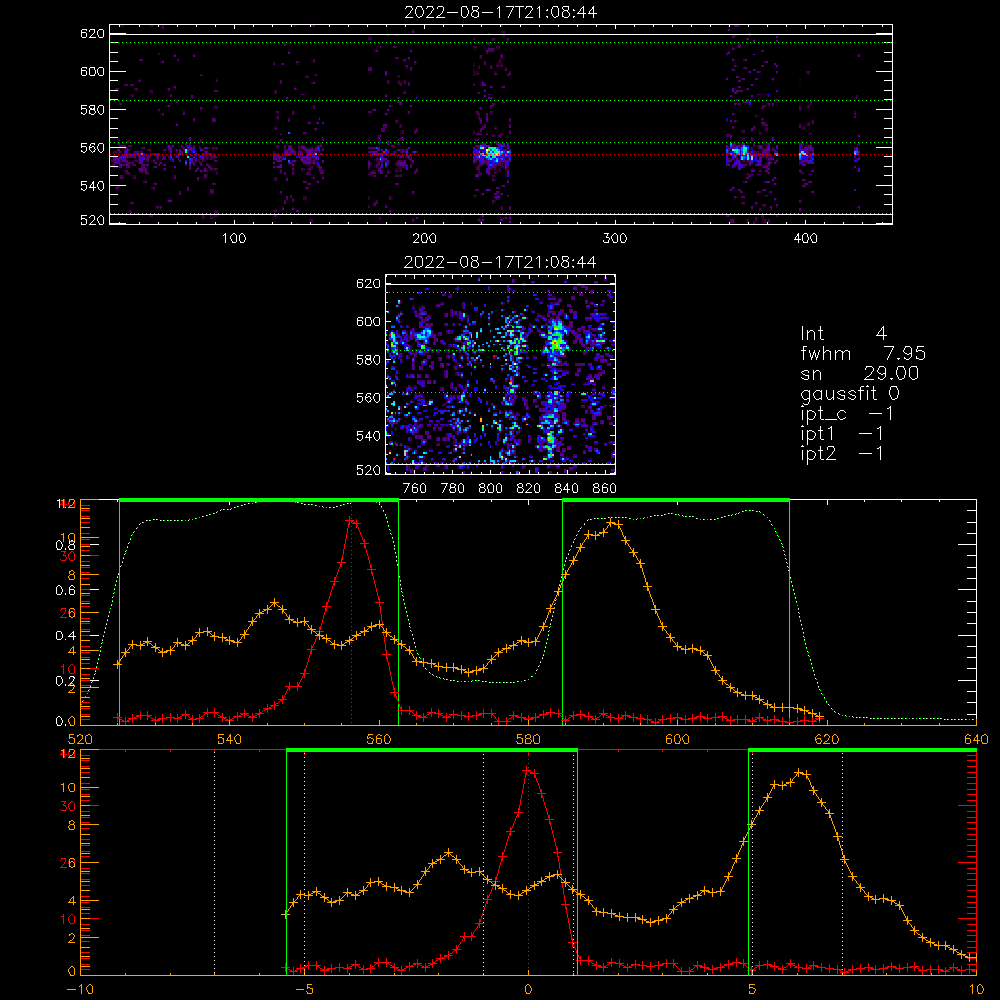1000x1000 pixels.
Task: Click the "fwhm 7.95" readout
Action: pyautogui.click(x=863, y=353)
